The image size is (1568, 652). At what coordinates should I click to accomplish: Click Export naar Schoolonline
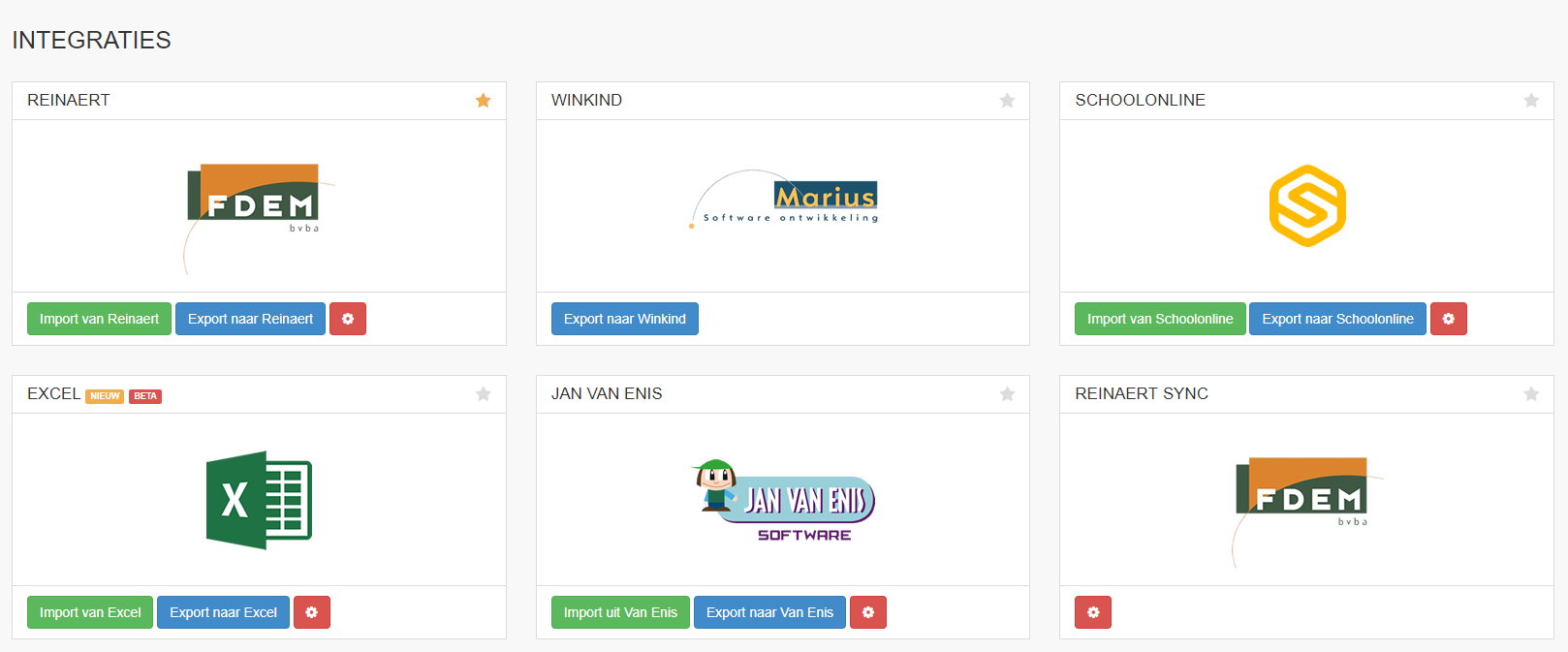1337,319
